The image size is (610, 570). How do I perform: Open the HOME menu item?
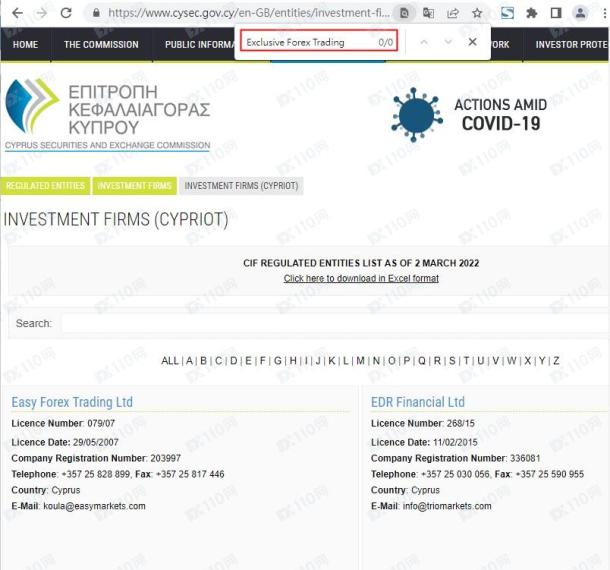25,44
